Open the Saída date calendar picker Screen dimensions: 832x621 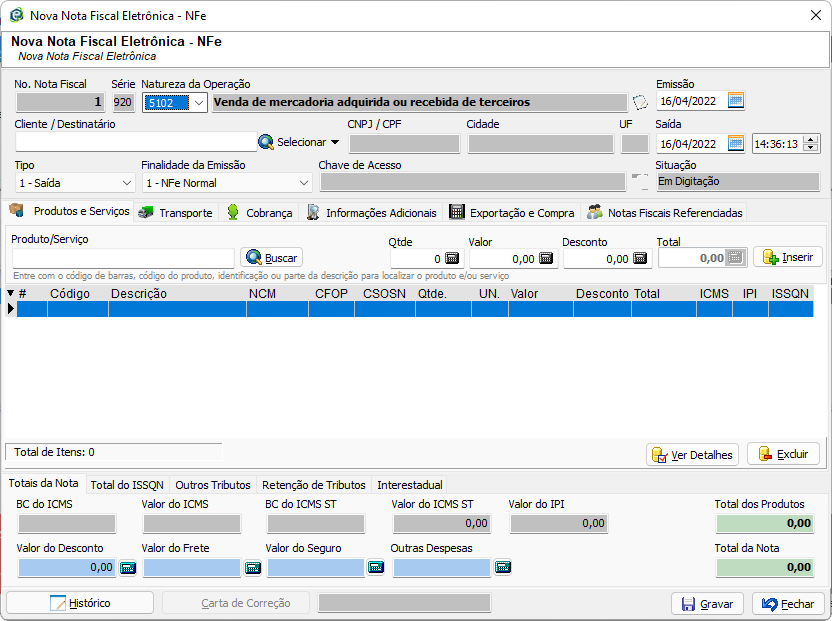tap(736, 143)
